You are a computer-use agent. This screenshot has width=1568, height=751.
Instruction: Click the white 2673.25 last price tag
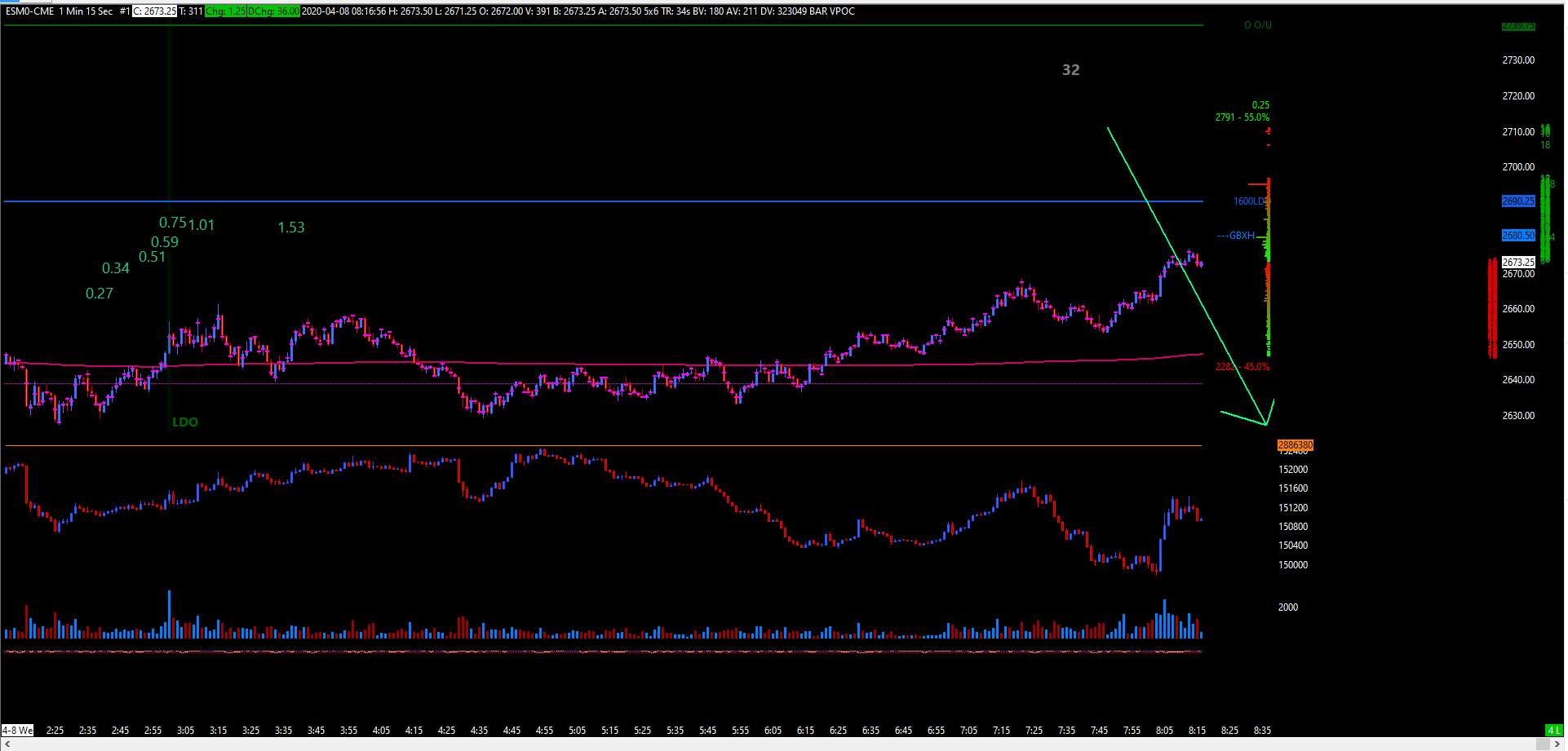click(1518, 262)
